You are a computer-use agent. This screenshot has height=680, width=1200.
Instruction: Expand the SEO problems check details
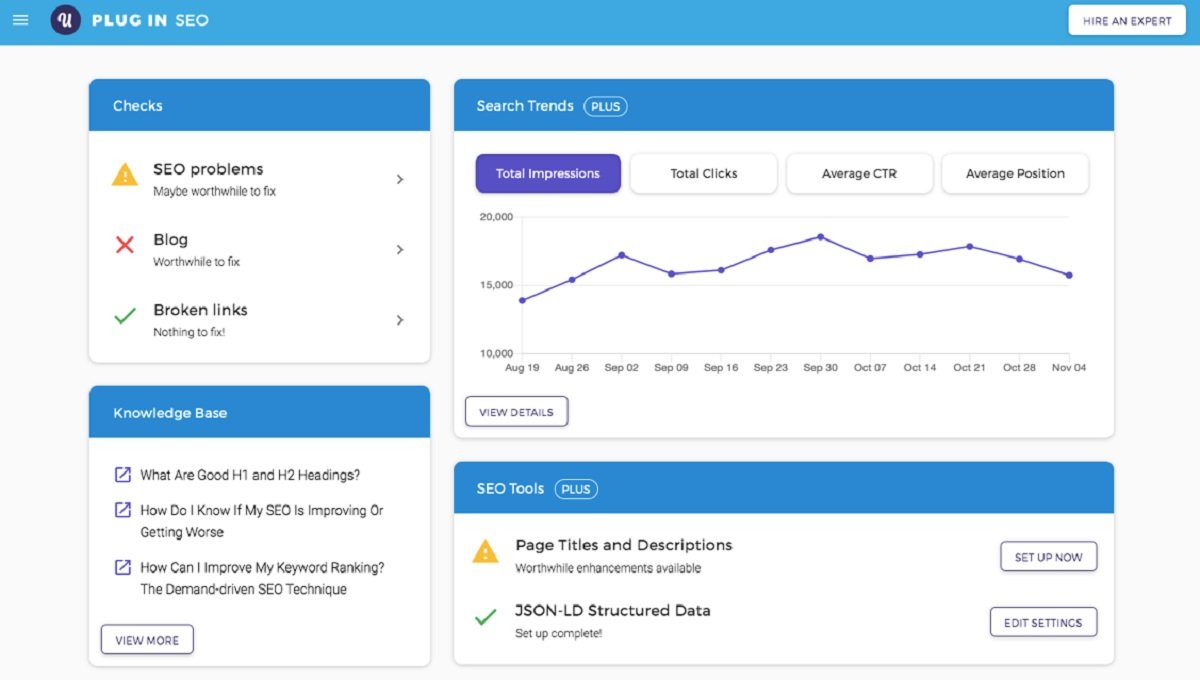(399, 179)
